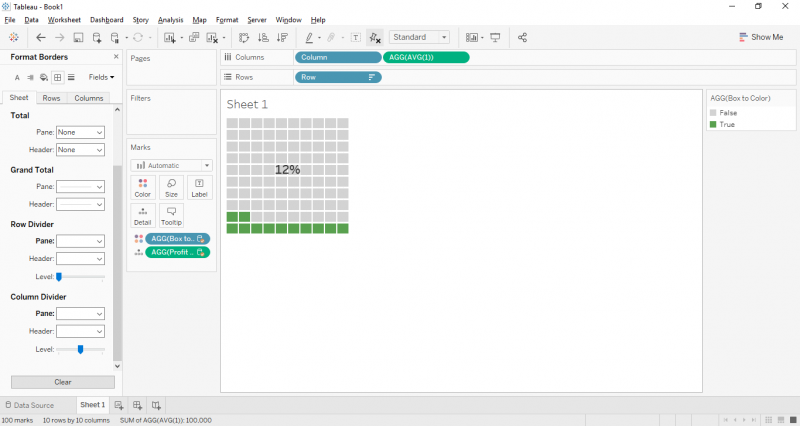Screen dimensions: 800x426
Task: Open the Share workbook icon
Action: (522, 38)
